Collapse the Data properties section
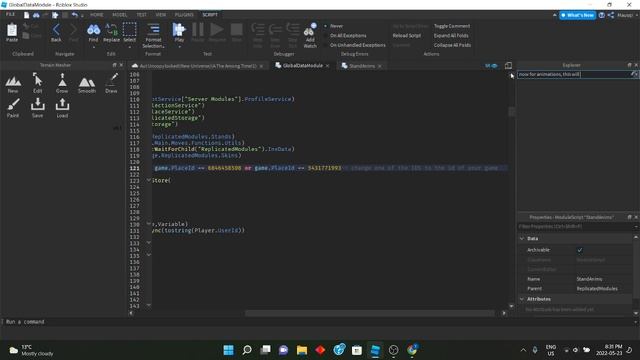This screenshot has width=640, height=360. pos(522,238)
